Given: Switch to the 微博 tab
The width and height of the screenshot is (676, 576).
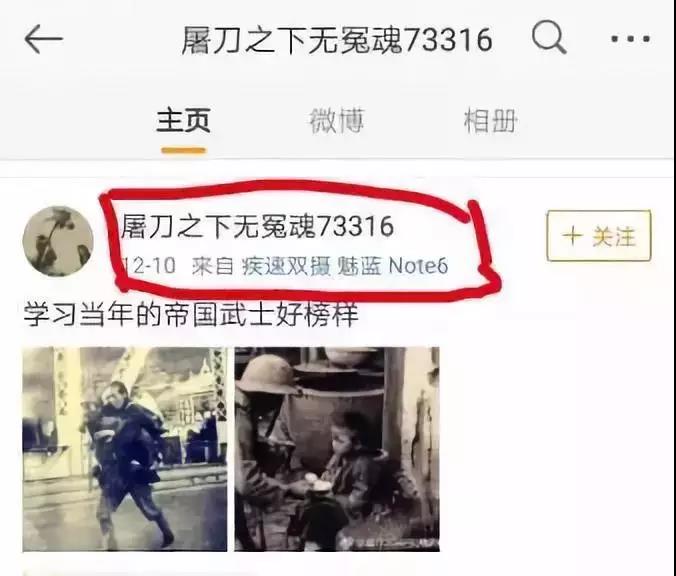Looking at the screenshot, I should (337, 121).
